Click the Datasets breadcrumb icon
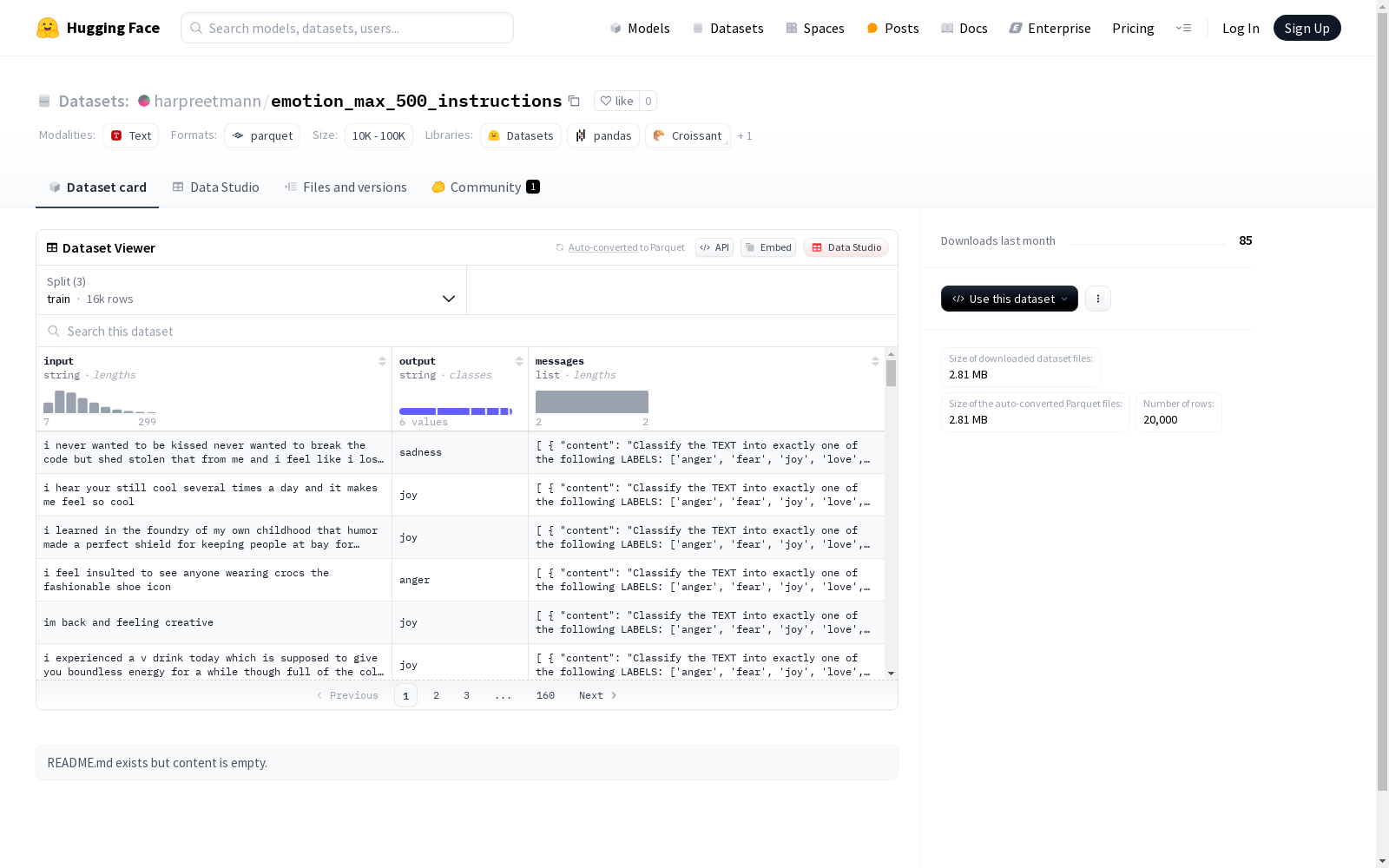This screenshot has height=868, width=1389. [44, 101]
